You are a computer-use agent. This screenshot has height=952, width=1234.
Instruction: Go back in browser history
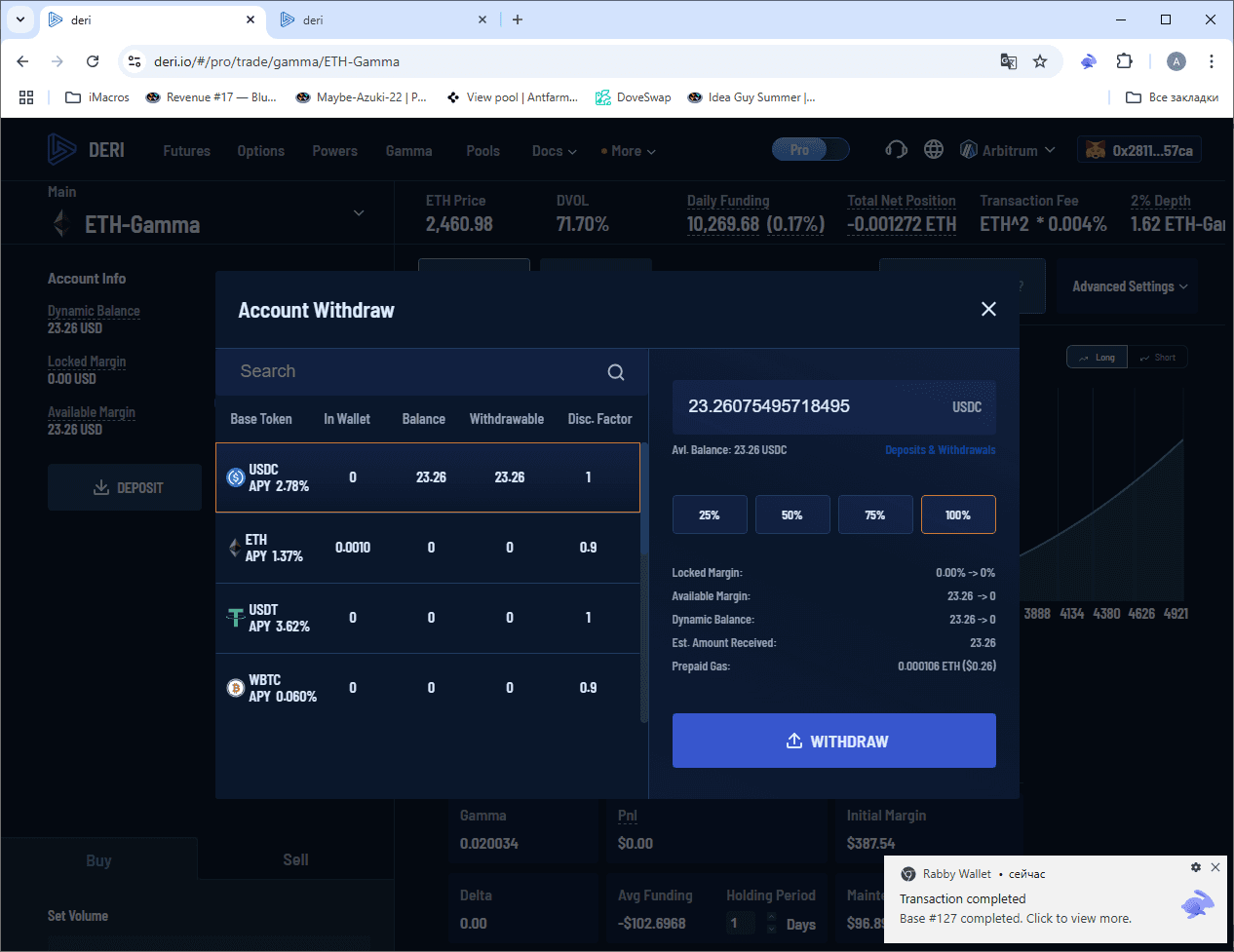(22, 61)
